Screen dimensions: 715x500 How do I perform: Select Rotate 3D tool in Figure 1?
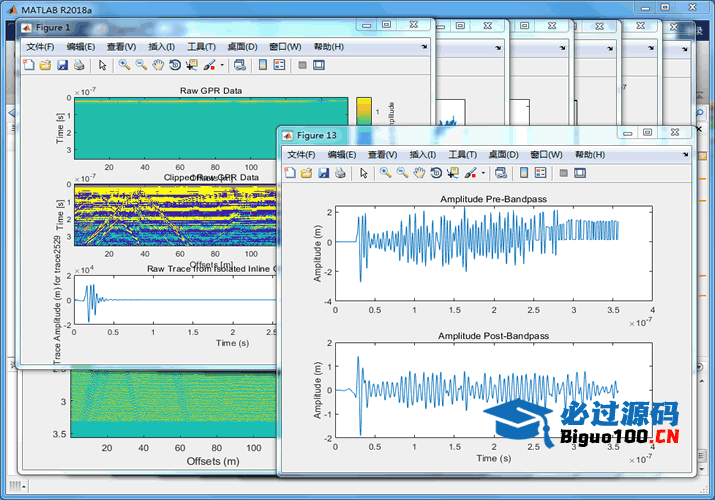pos(175,65)
